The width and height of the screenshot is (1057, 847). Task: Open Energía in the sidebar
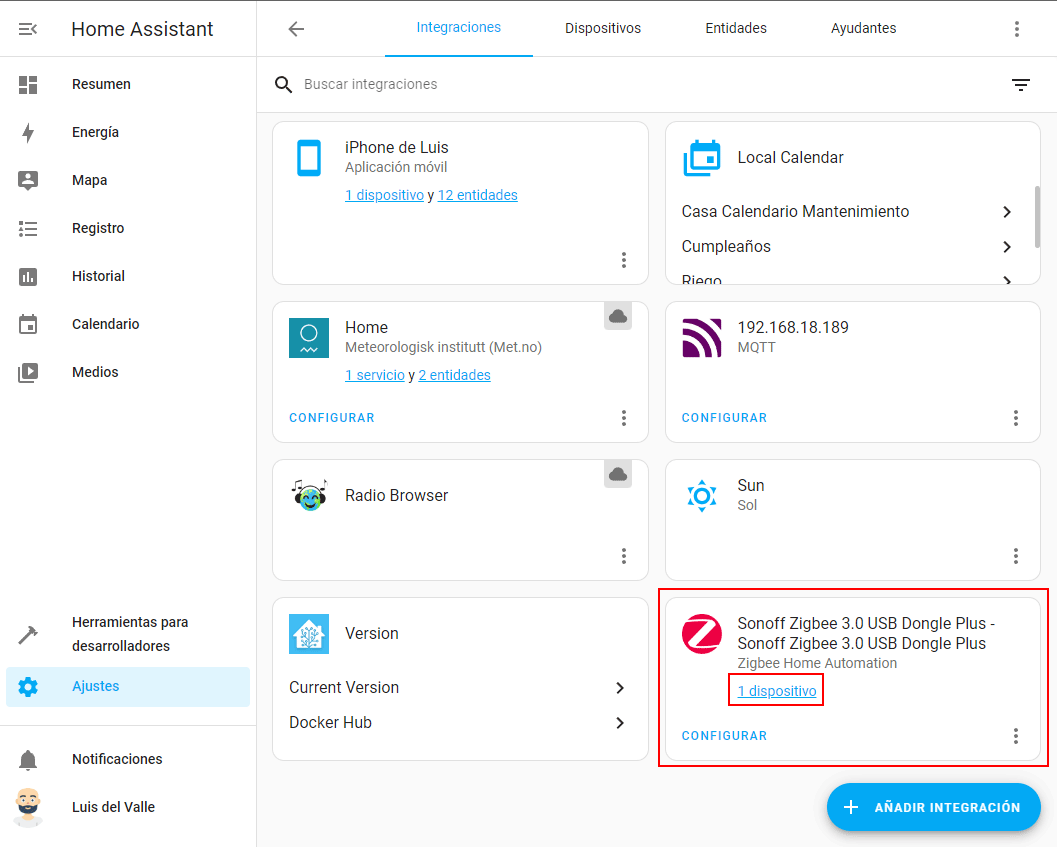tap(95, 133)
